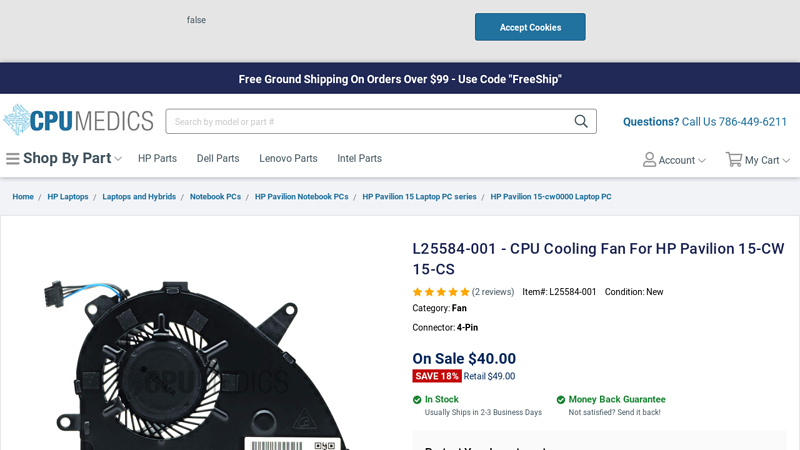Open the HP Parts menu item
Image resolution: width=800 pixels, height=450 pixels.
click(157, 159)
